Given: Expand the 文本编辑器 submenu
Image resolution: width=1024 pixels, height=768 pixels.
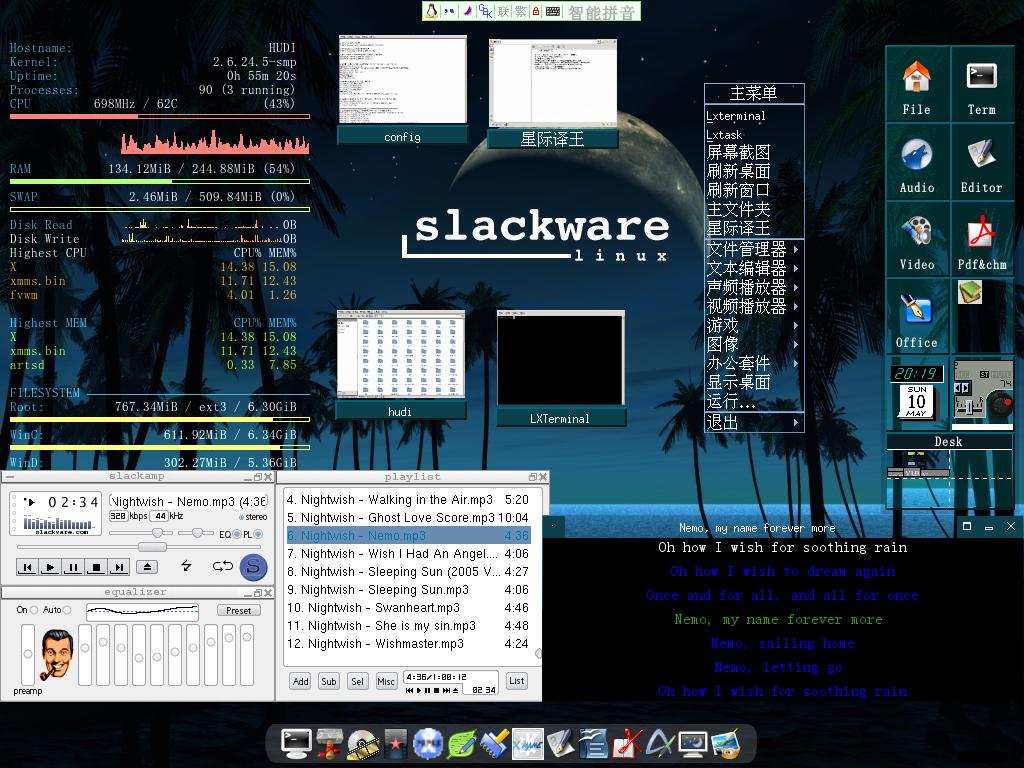Looking at the screenshot, I should coord(754,268).
